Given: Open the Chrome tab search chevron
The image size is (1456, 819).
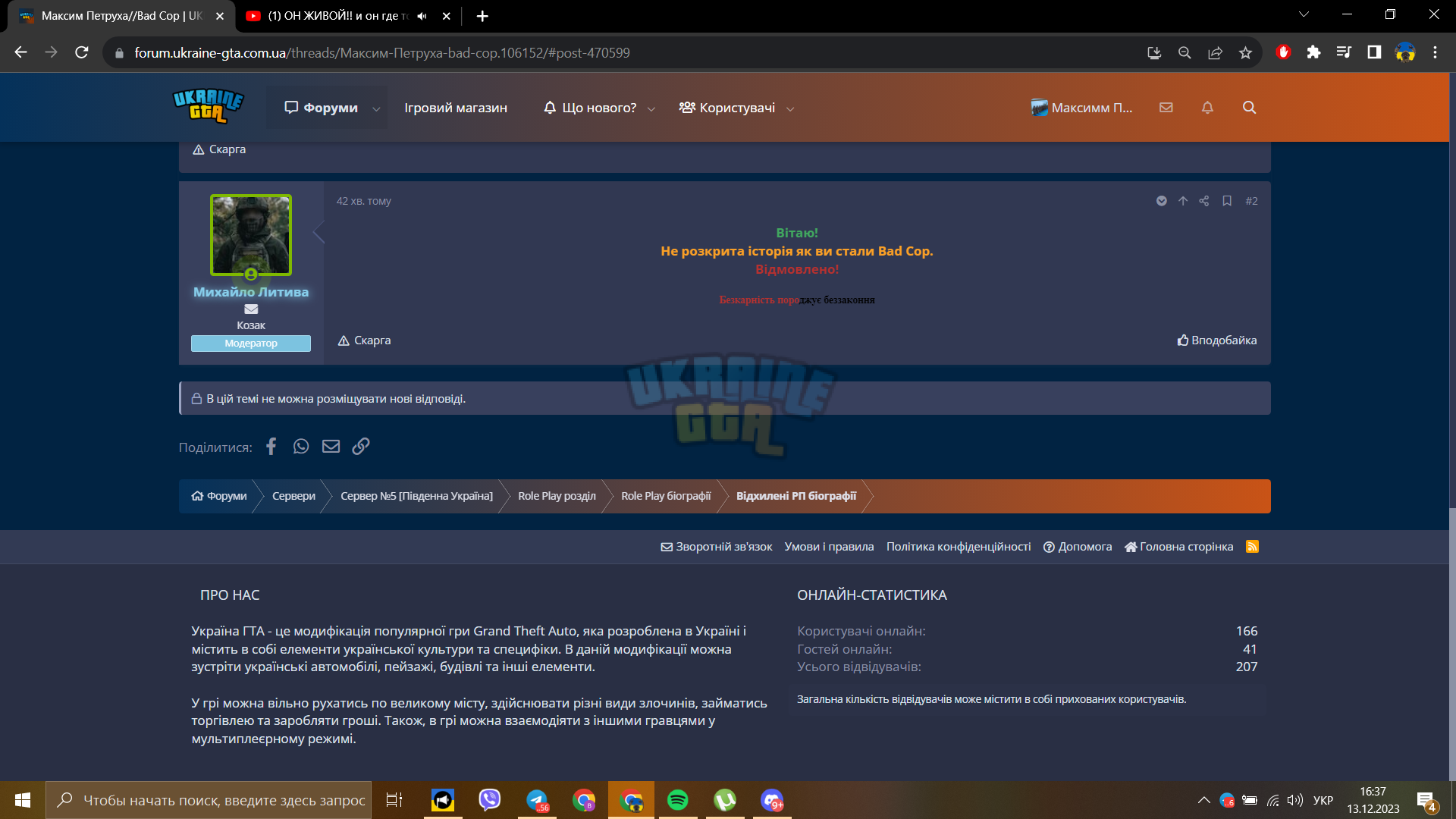Looking at the screenshot, I should pos(1304,14).
